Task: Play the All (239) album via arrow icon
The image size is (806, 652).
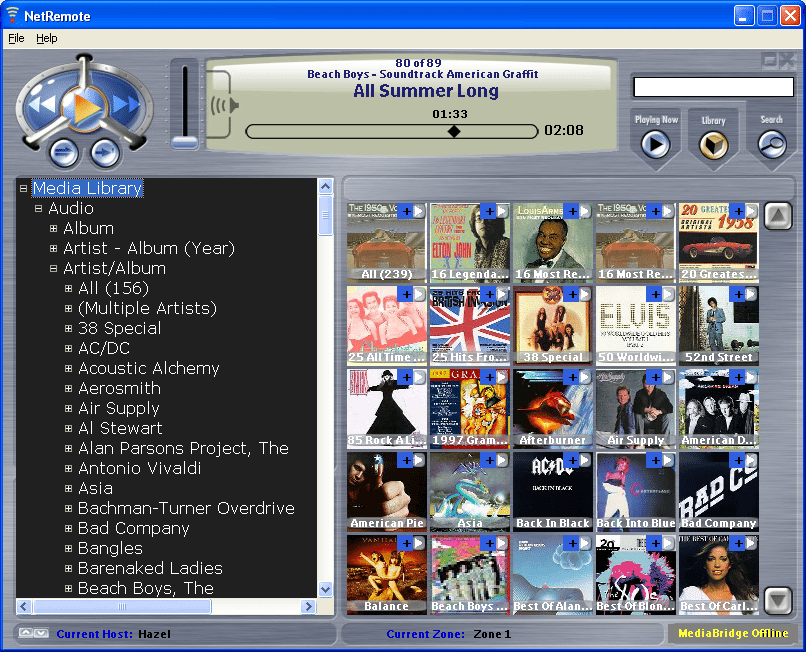Action: coord(418,211)
